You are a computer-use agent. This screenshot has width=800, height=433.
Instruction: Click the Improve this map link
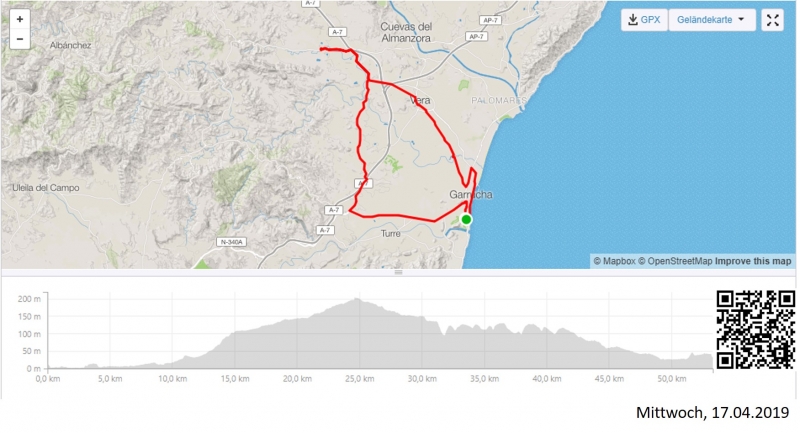coord(753,261)
